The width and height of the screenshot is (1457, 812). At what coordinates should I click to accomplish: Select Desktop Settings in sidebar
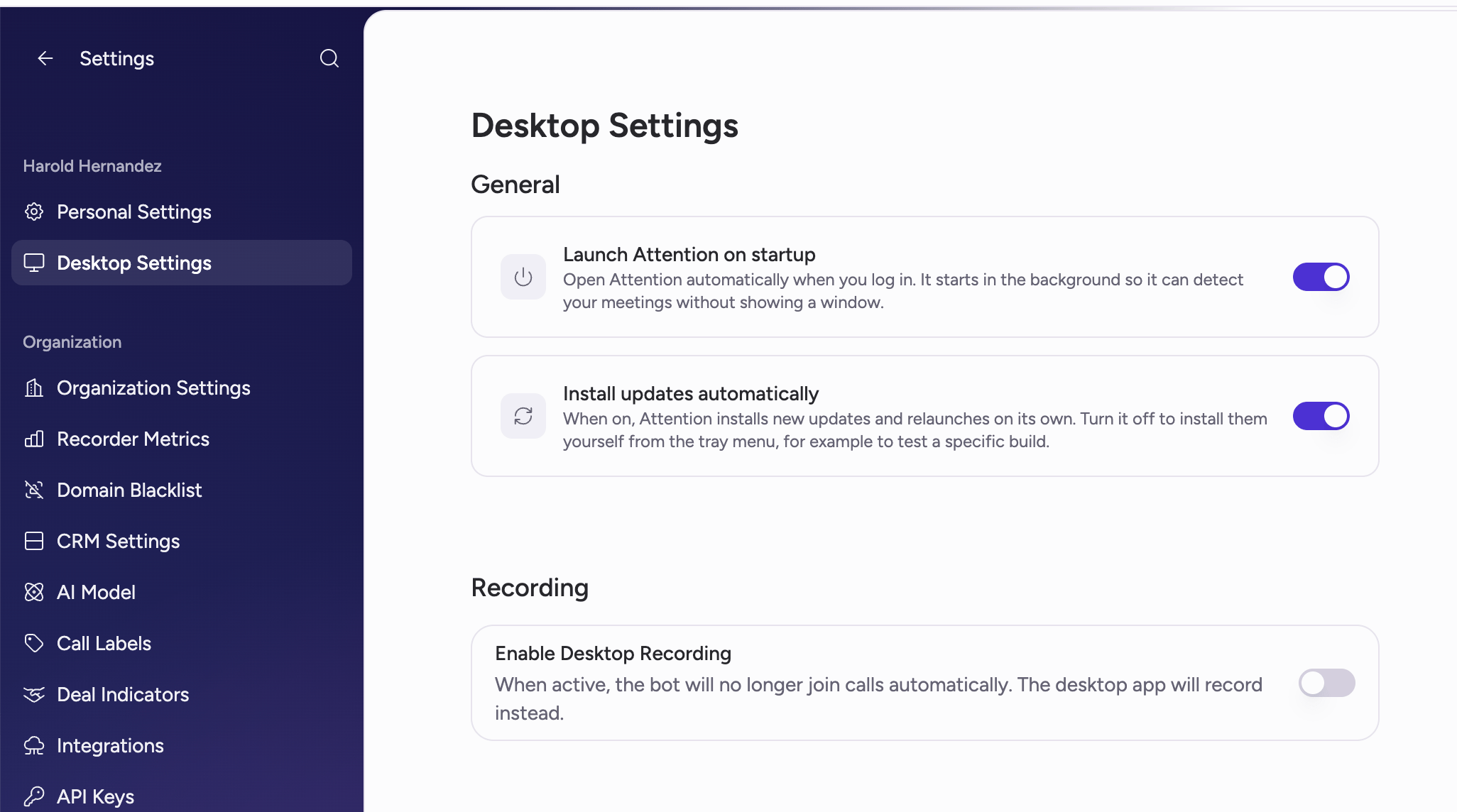(x=182, y=263)
